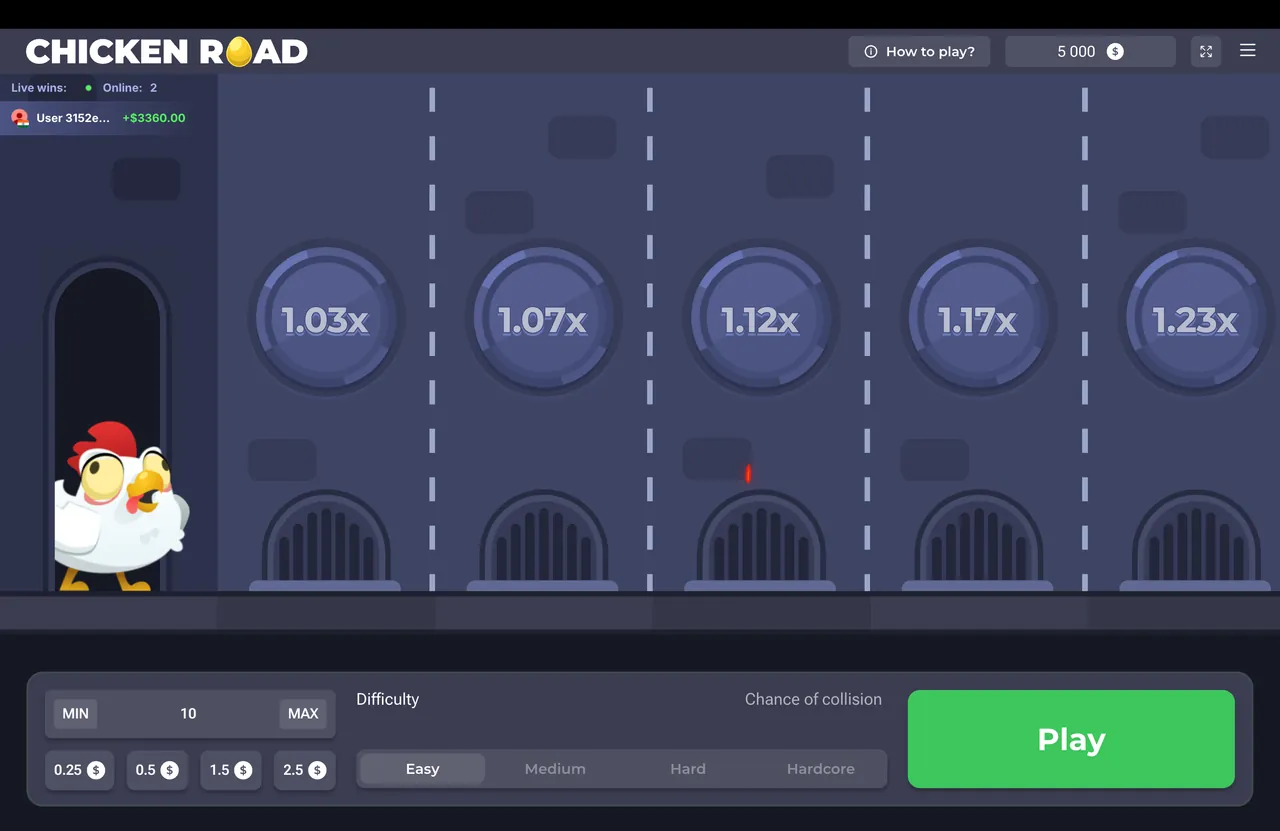Click the sewer grate below 1.23x

point(1195,540)
